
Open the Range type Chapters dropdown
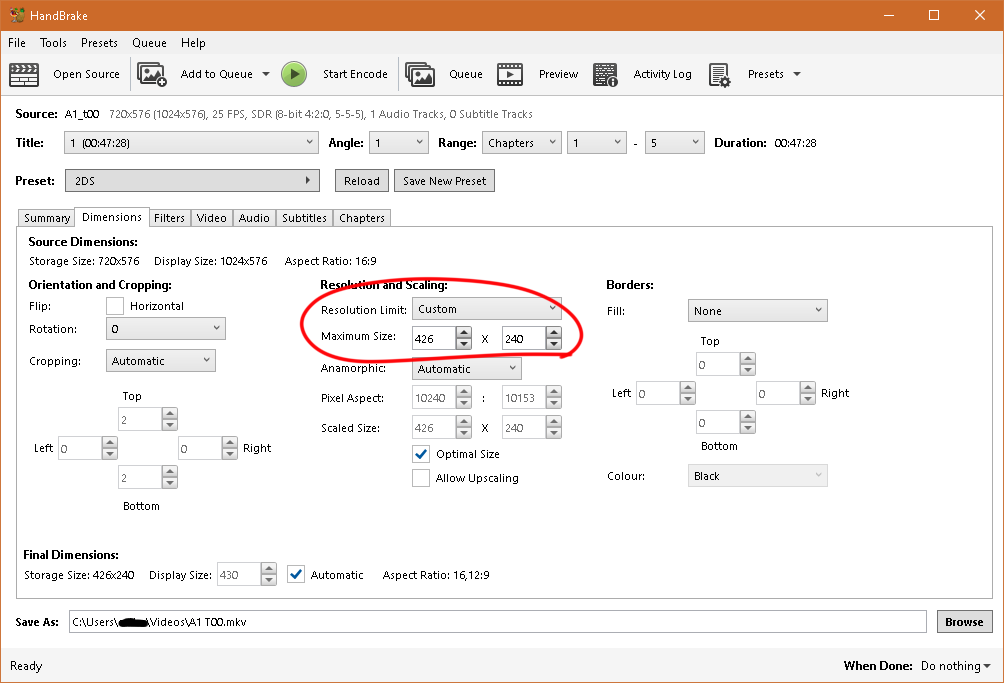coord(522,143)
